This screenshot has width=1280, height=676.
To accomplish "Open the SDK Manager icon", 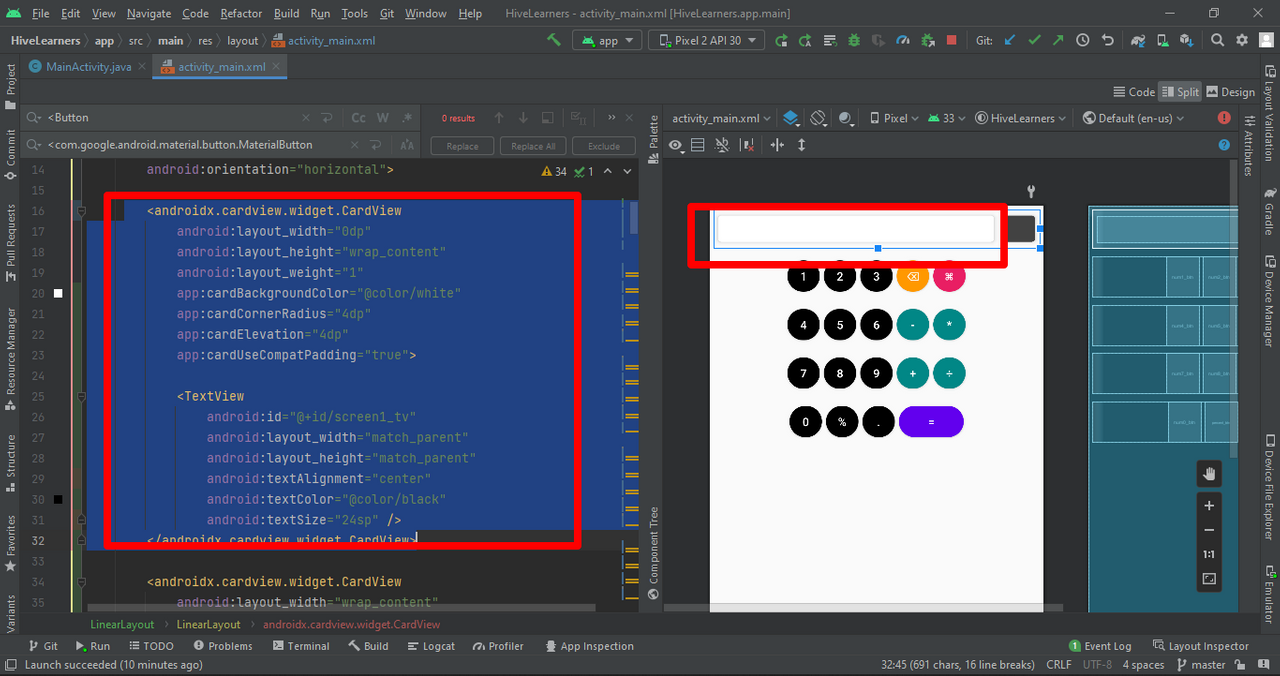I will 1186,40.
